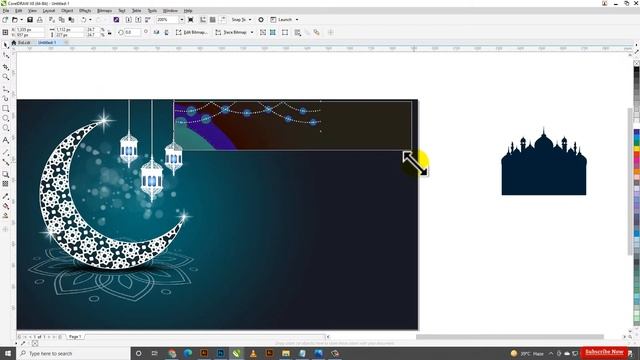Click the horizontal scrollbar thumb

[x=509, y=337]
